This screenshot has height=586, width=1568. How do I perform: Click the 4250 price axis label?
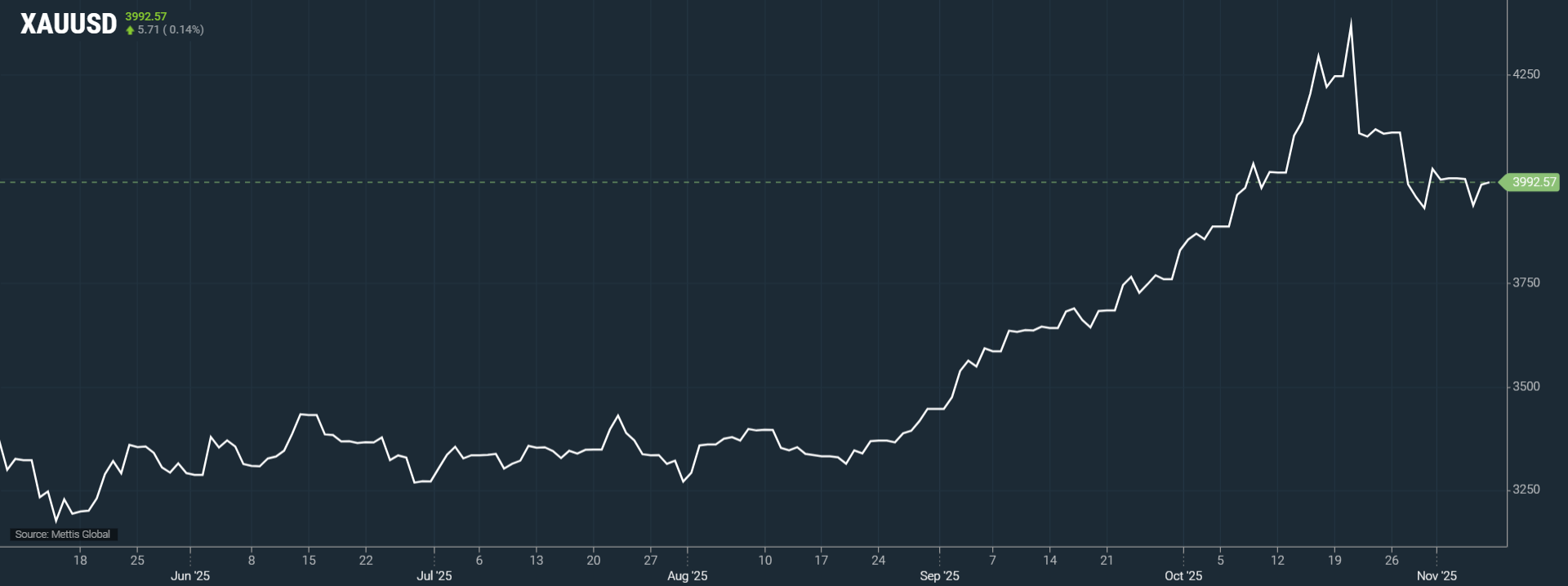(x=1526, y=74)
